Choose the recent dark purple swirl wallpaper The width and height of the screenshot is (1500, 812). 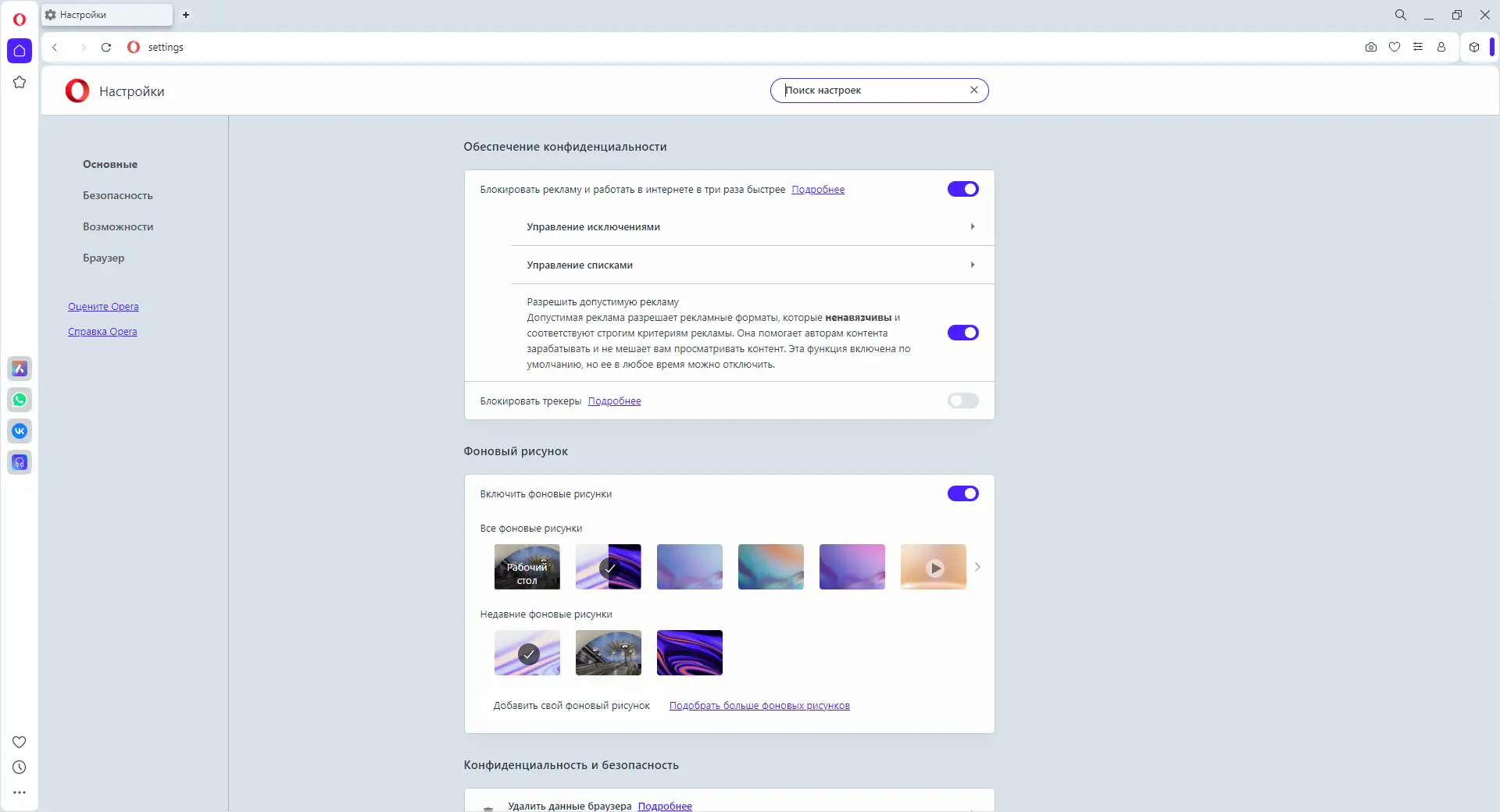click(690, 653)
